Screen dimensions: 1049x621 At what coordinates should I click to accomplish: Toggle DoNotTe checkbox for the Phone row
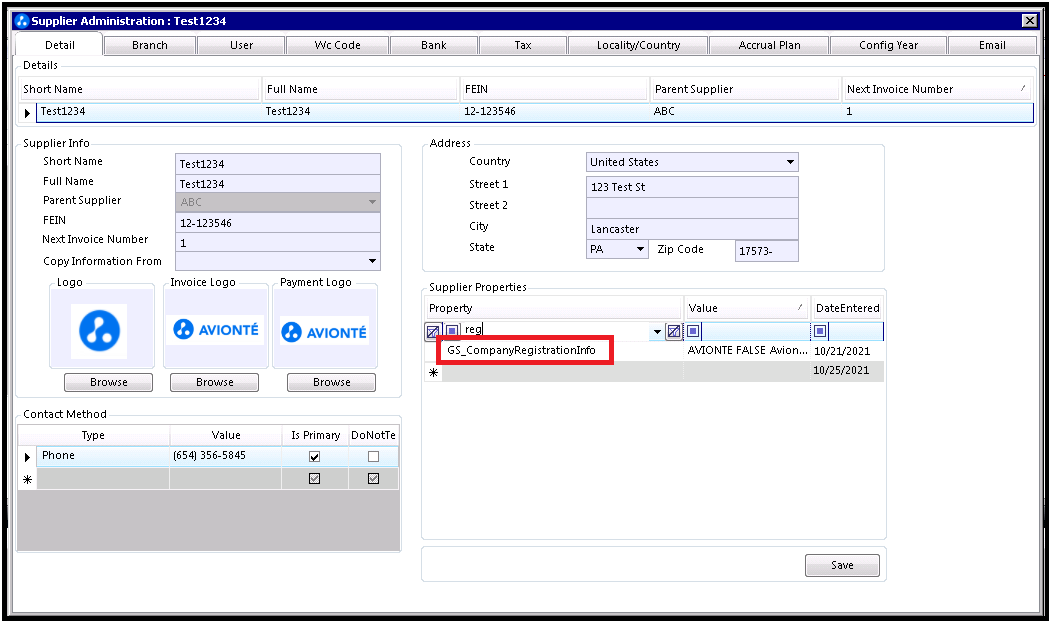tap(373, 456)
